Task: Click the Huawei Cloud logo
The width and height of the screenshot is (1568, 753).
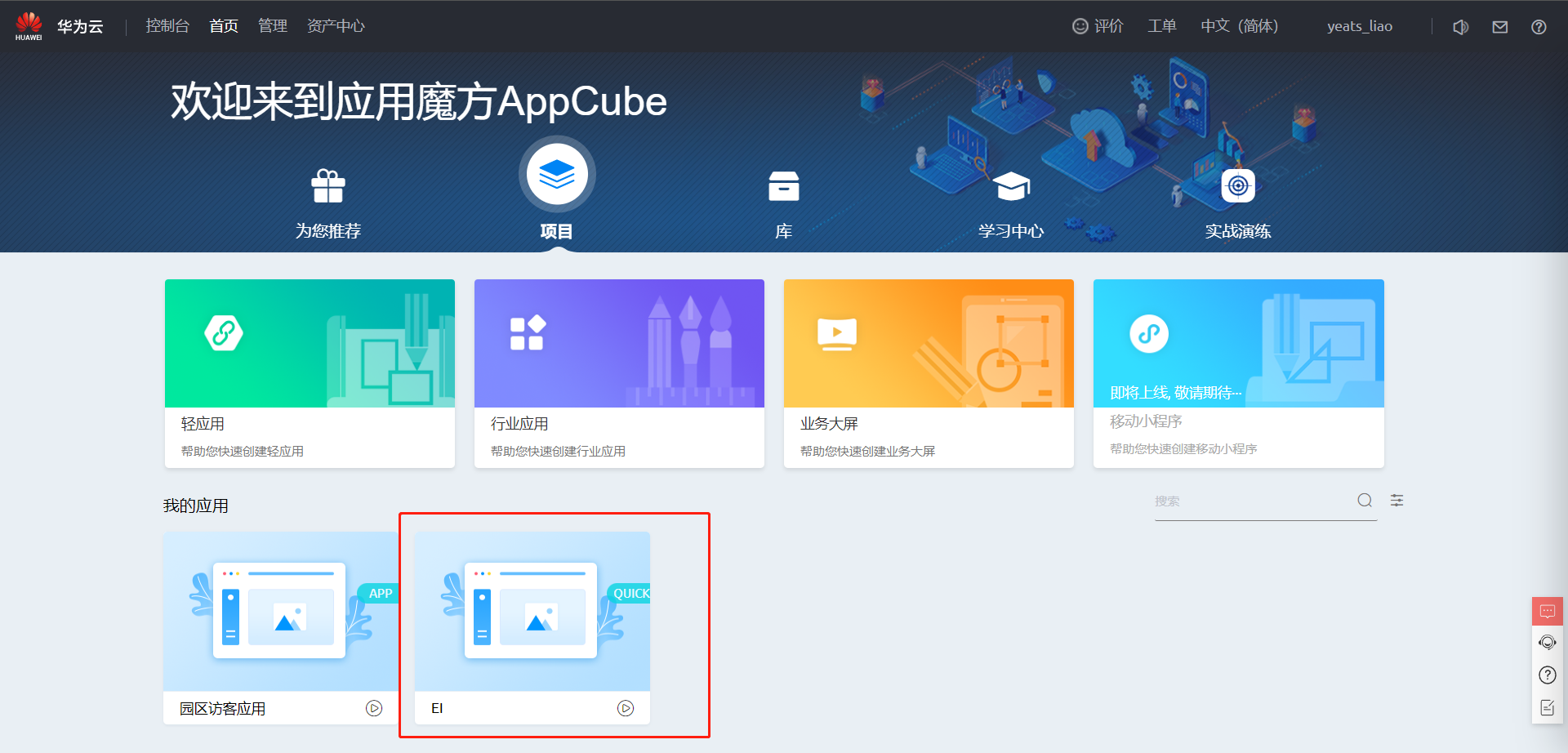Action: [29, 26]
